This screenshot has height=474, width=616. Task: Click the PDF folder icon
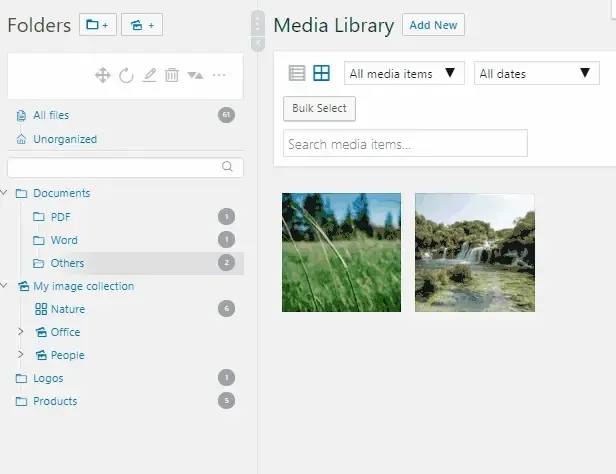click(x=38, y=217)
